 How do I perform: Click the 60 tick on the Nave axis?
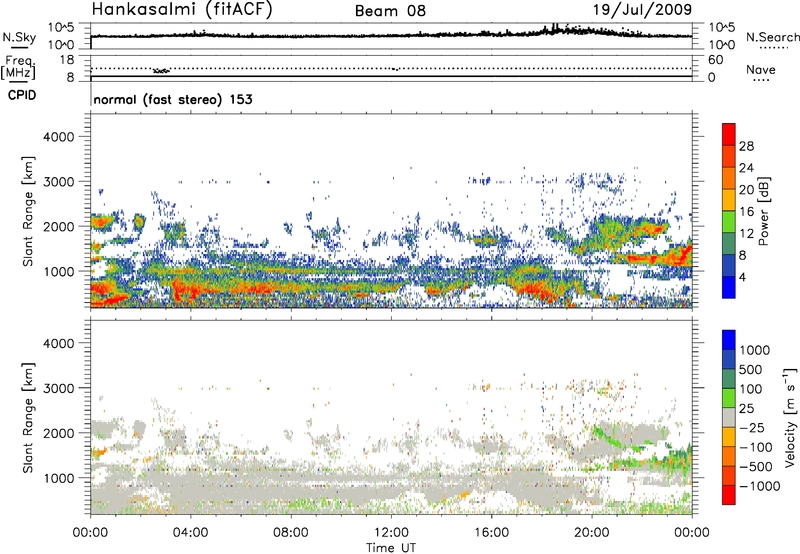pyautogui.click(x=716, y=59)
